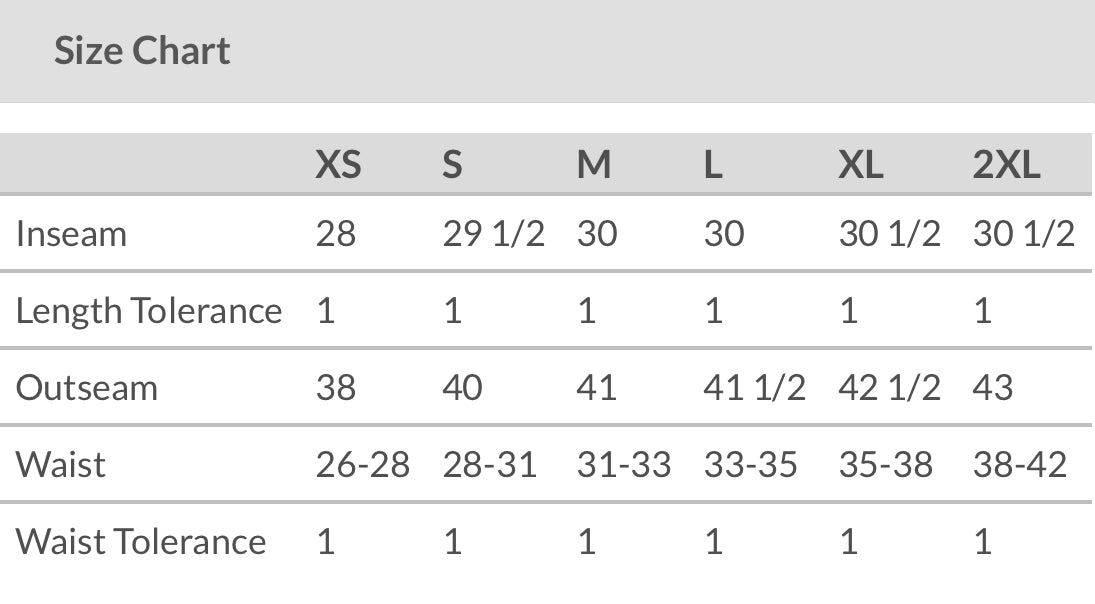
Task: Click the XS inseam value 28
Action: pos(336,234)
